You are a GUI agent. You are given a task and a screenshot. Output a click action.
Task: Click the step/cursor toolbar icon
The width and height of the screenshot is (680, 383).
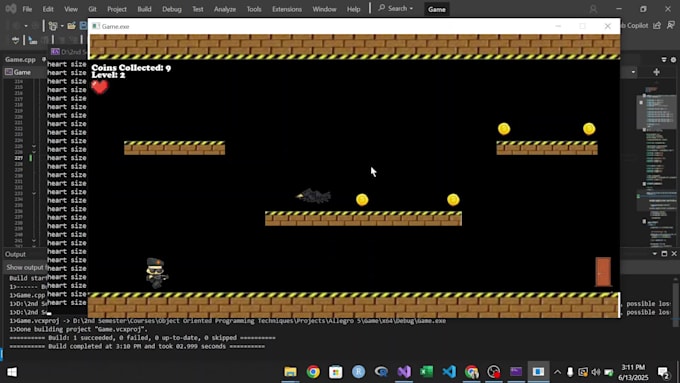(x=33, y=40)
